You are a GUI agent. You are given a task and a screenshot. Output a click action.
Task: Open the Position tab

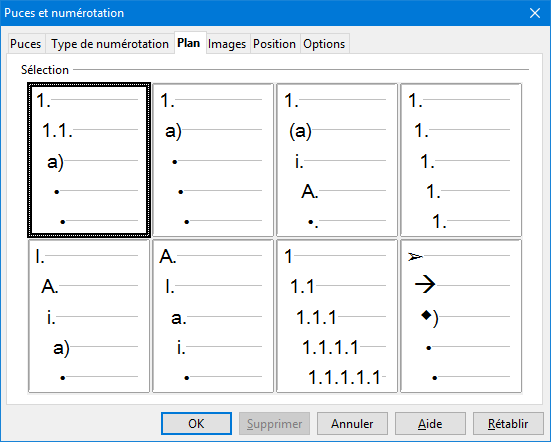pyautogui.click(x=274, y=44)
